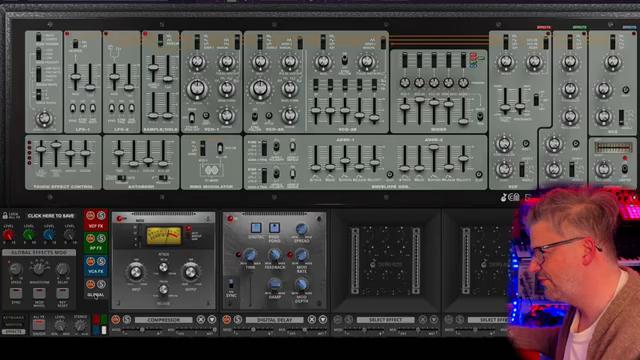Click the delay Damp knob
The height and width of the screenshot is (360, 640).
tap(275, 284)
